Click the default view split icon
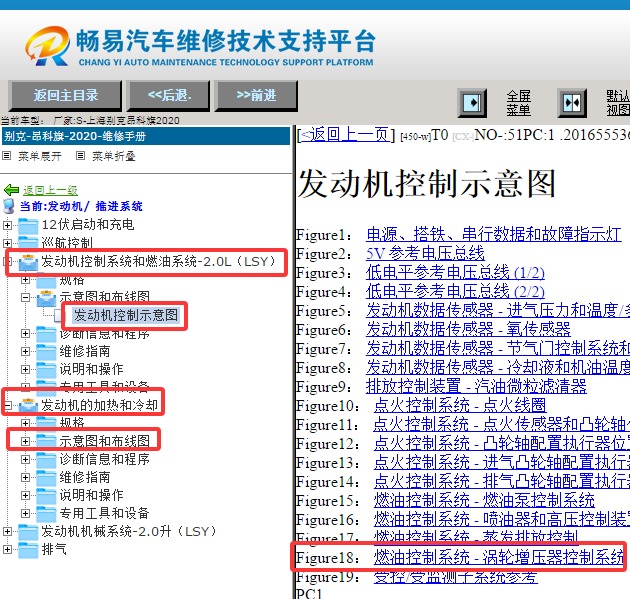The height and width of the screenshot is (599, 630). (x=572, y=103)
